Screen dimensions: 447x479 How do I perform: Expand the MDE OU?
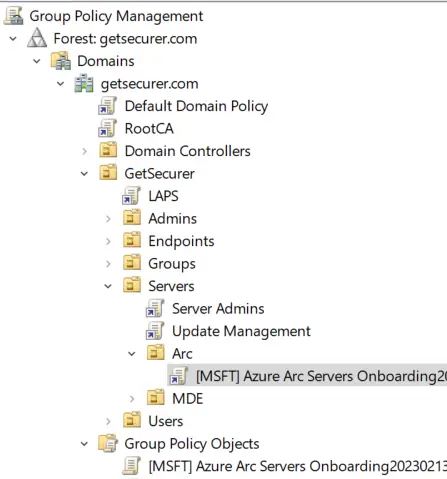click(x=132, y=399)
